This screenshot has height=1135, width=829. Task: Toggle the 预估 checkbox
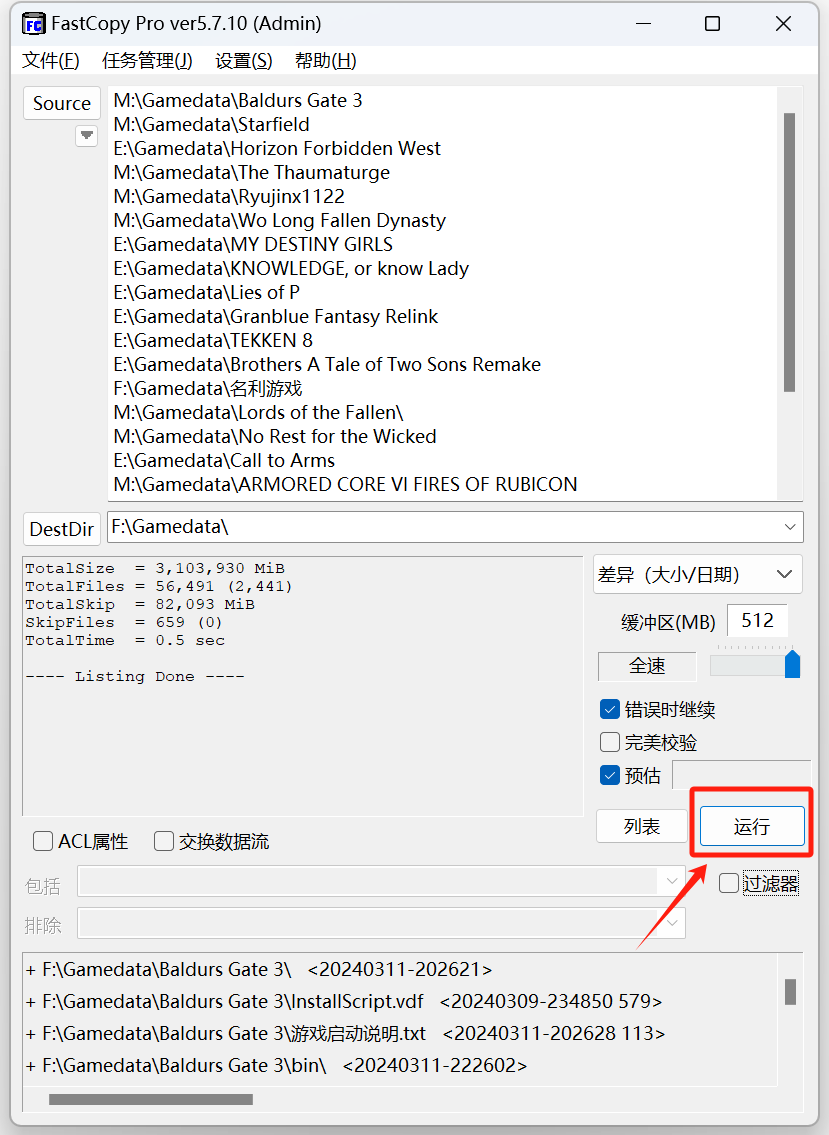[610, 775]
